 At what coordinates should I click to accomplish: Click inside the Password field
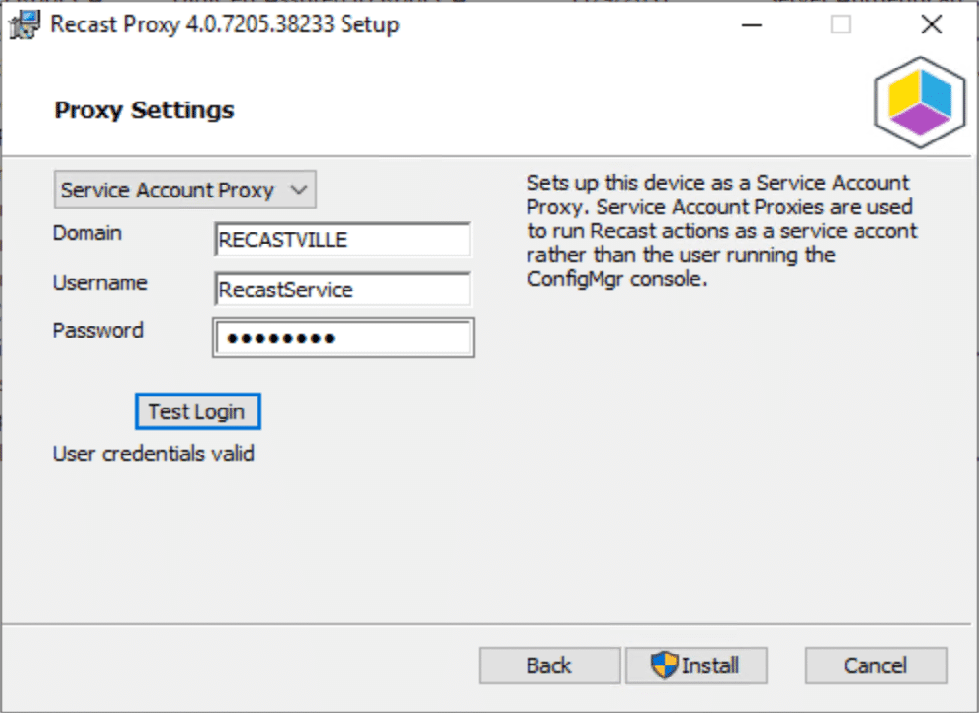(342, 337)
